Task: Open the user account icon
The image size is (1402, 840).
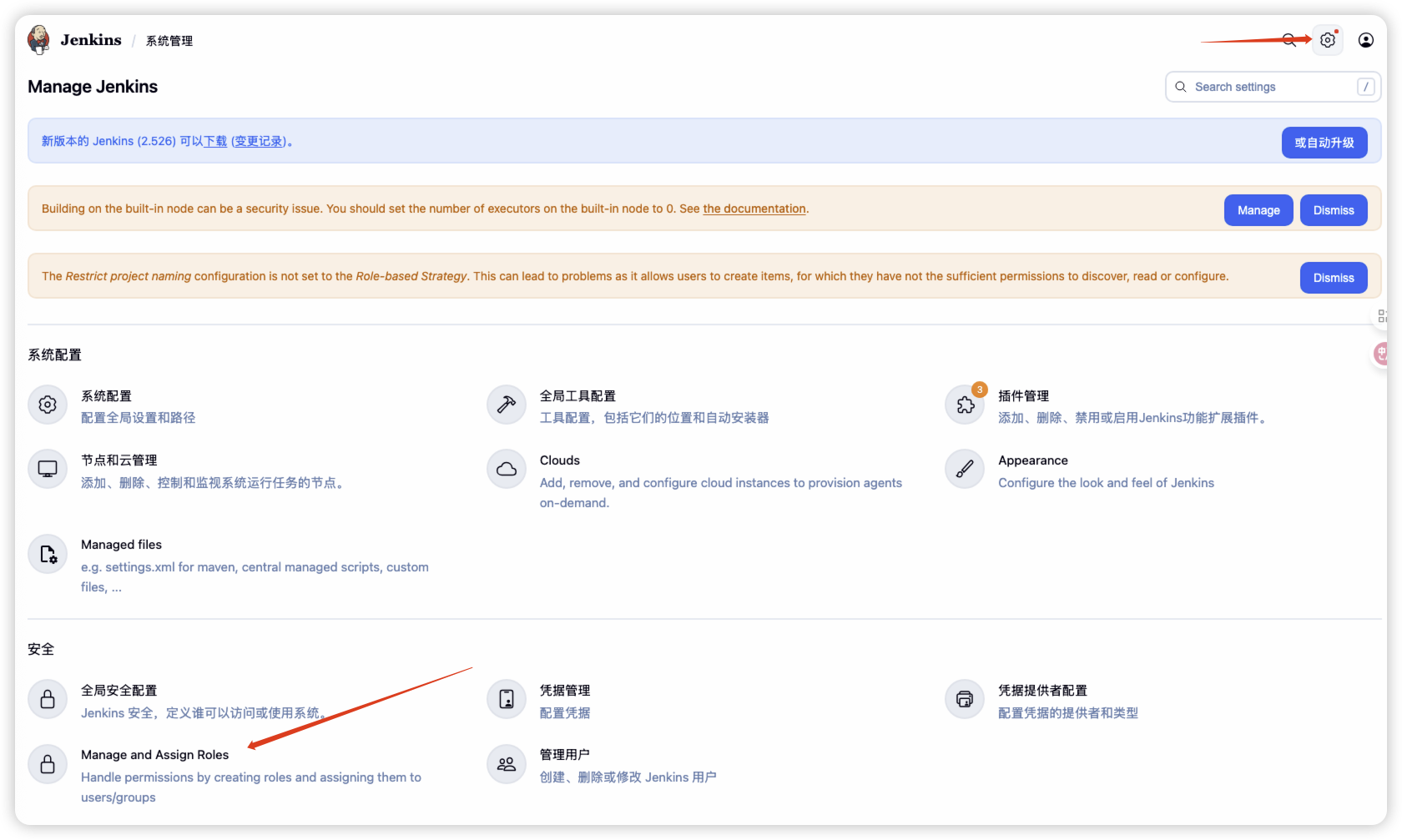Action: tap(1366, 40)
